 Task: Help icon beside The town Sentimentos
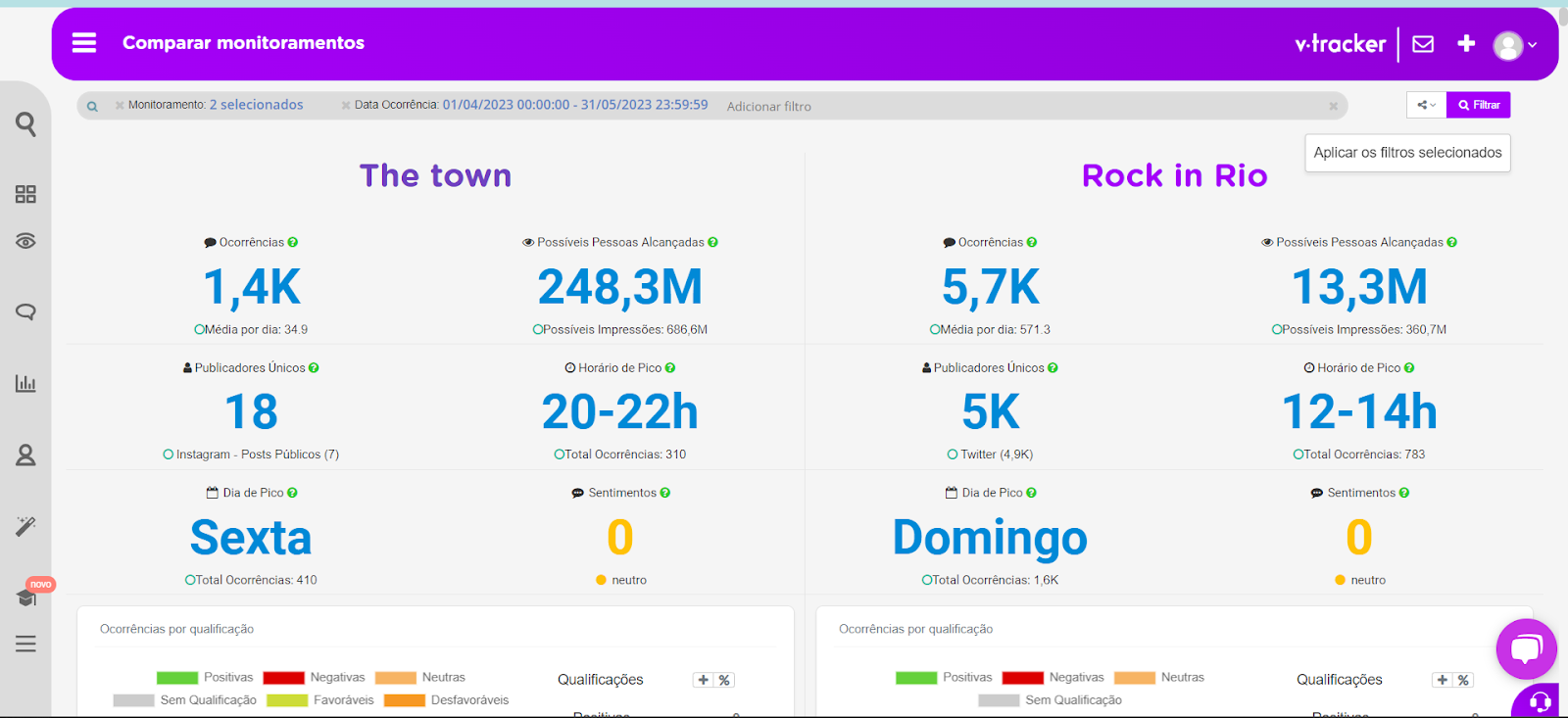[665, 493]
